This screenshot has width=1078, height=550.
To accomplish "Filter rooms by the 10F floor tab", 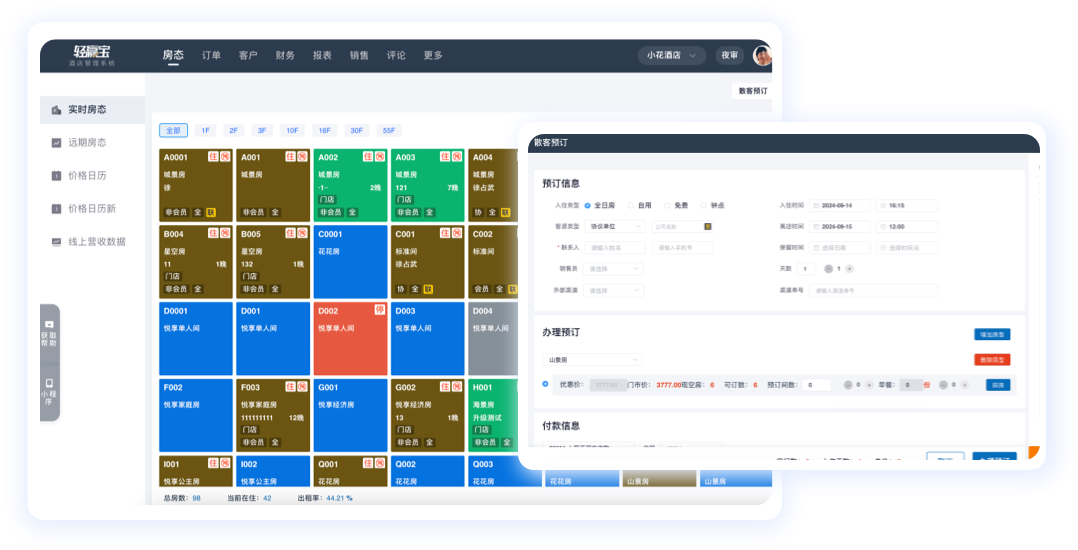I will tap(292, 130).
